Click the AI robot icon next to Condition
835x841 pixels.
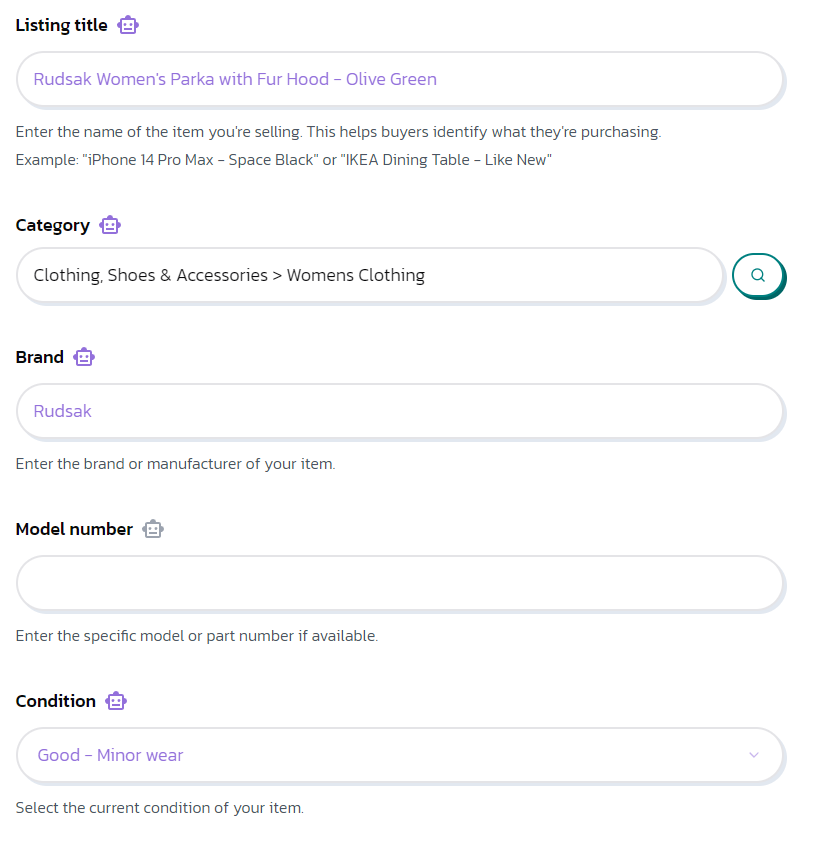coord(116,701)
